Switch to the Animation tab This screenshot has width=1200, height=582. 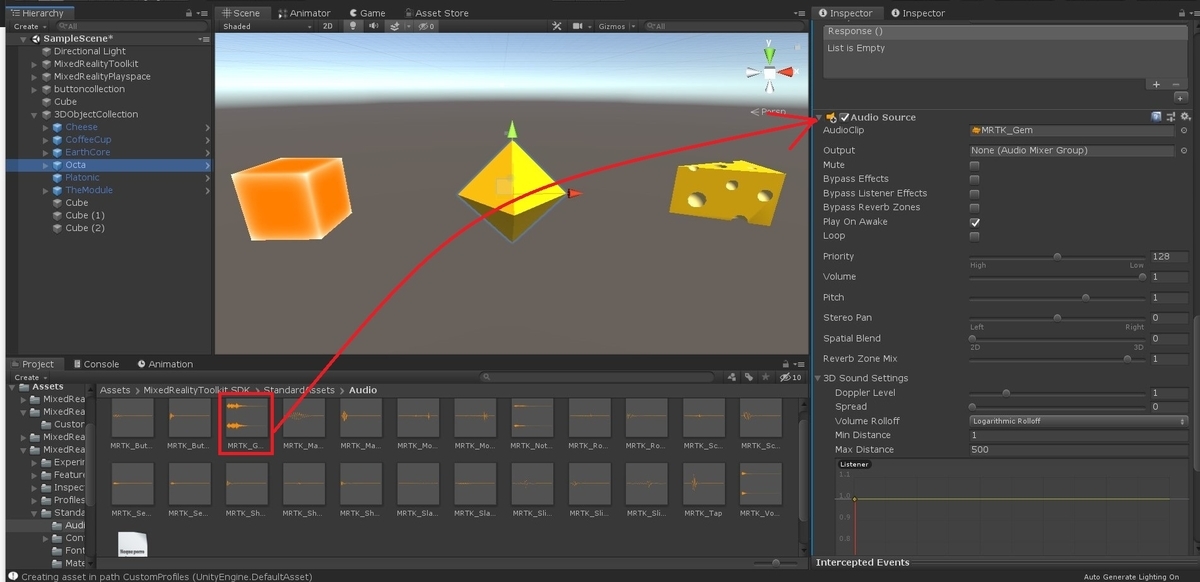point(165,364)
